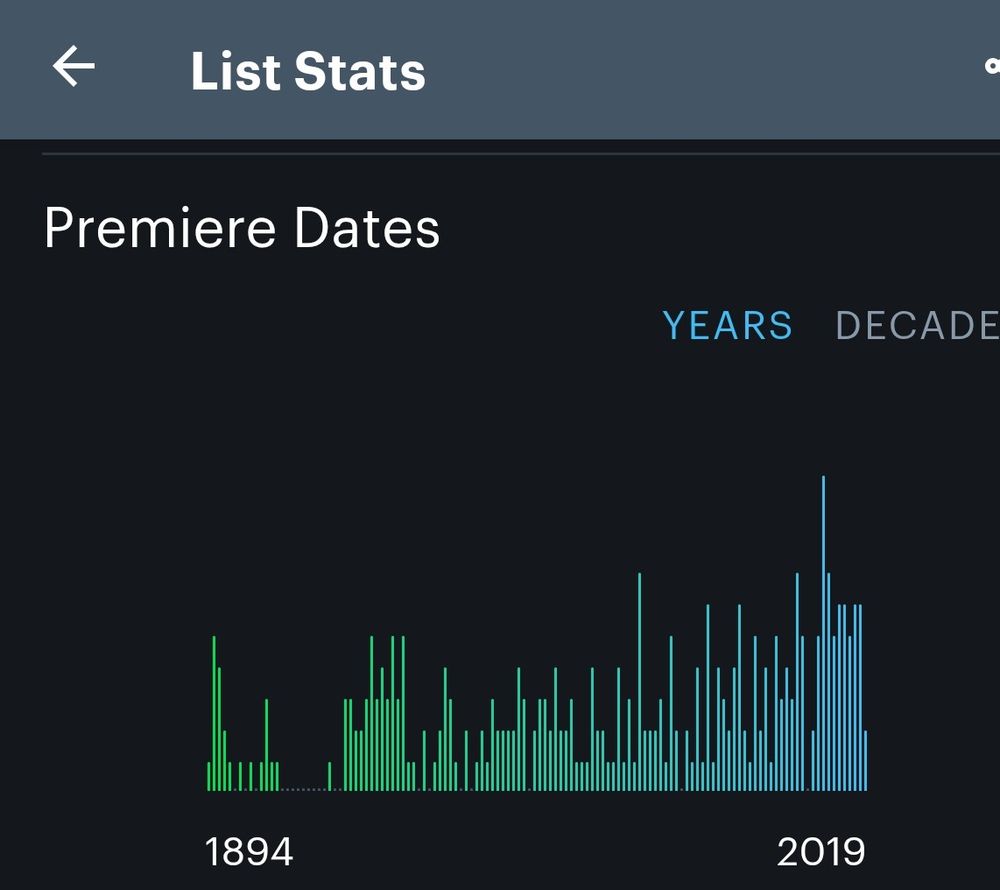This screenshot has width=1000, height=890.
Task: Click the 2019 marker on the chart axis
Action: [822, 852]
